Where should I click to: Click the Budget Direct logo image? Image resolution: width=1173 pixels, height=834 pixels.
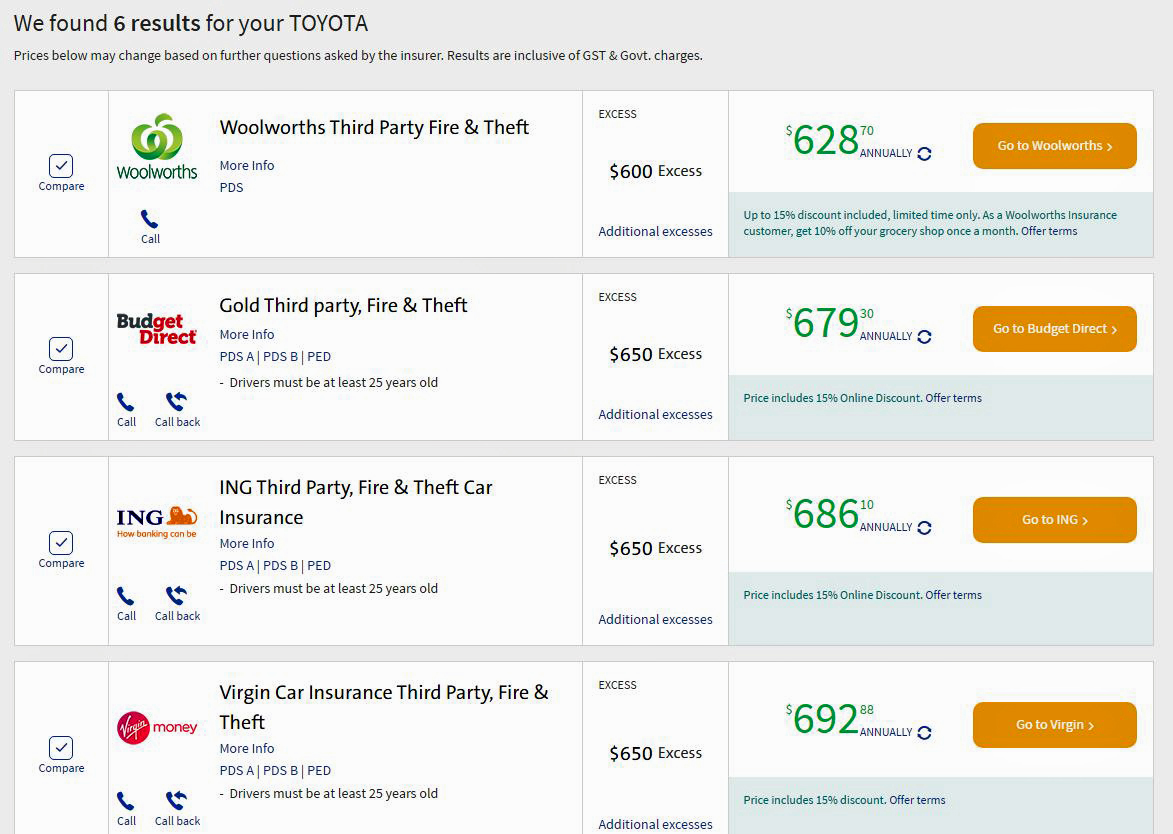[x=157, y=329]
